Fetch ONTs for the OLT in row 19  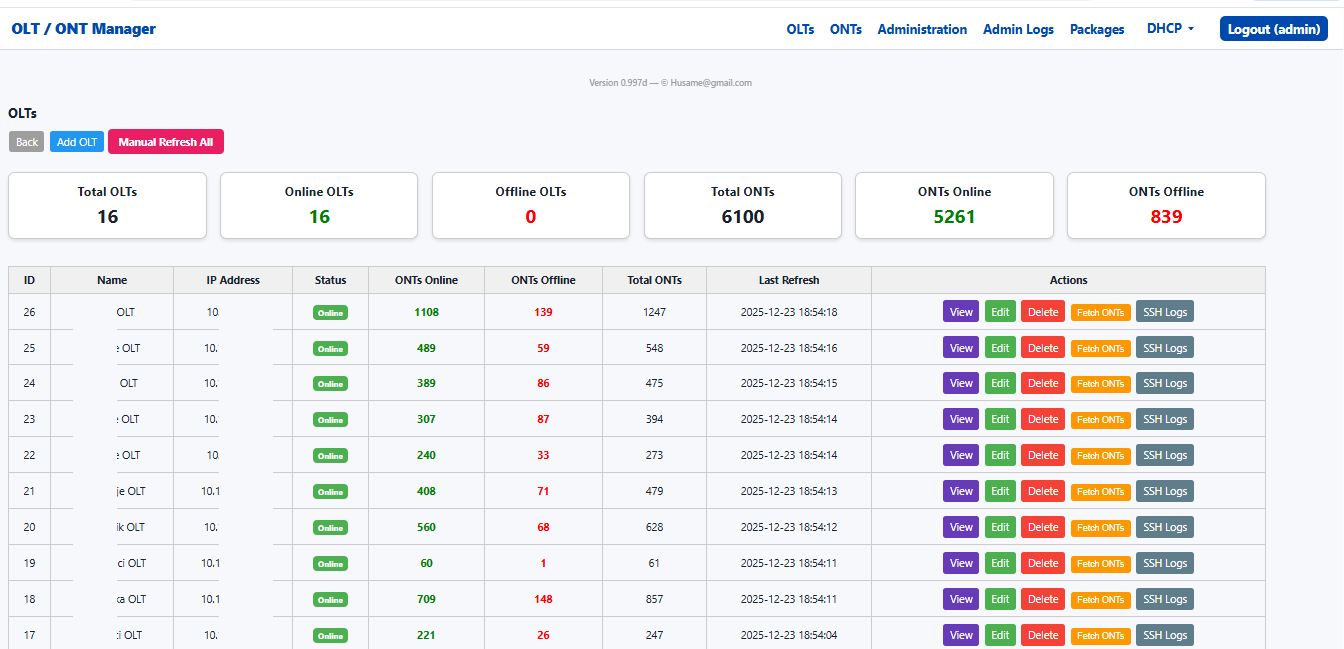[x=1100, y=563]
